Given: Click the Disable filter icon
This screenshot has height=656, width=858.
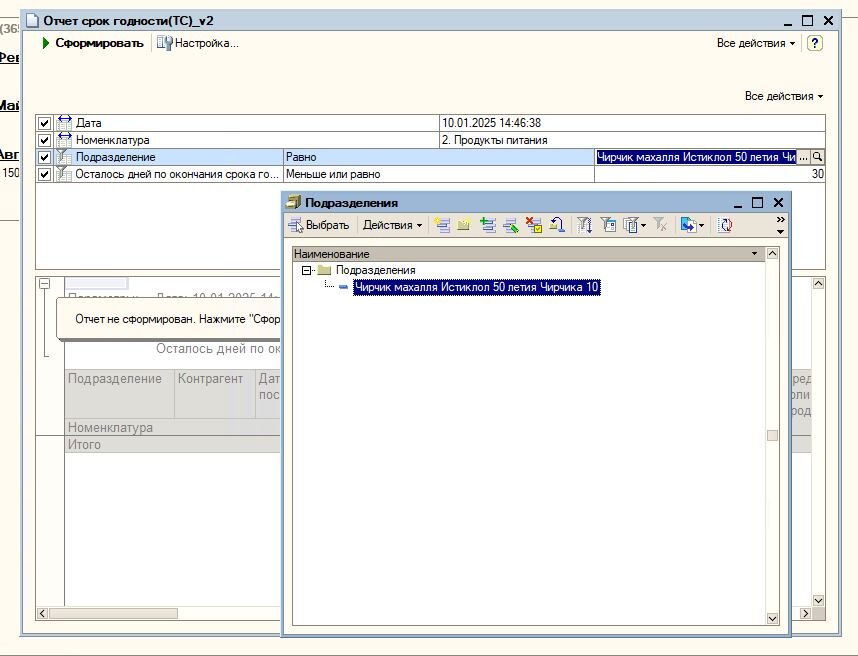Looking at the screenshot, I should (660, 225).
